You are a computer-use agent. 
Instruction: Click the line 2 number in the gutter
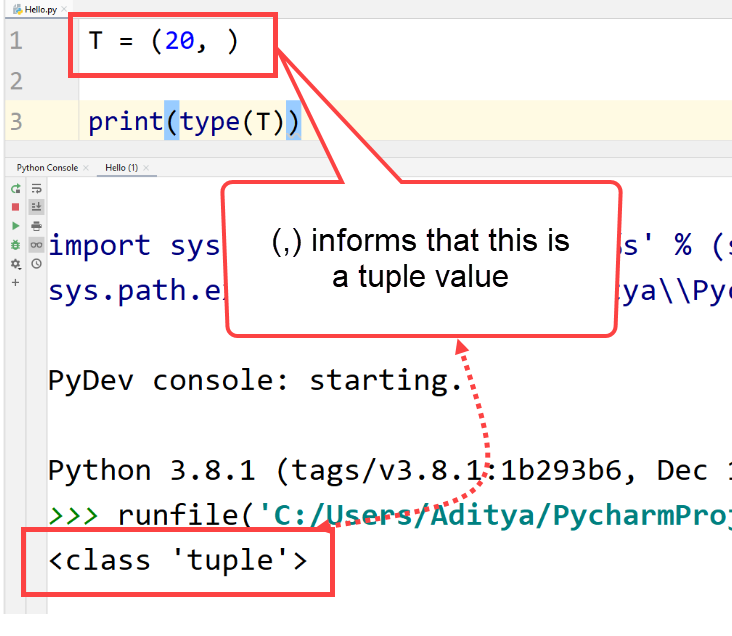(16, 81)
